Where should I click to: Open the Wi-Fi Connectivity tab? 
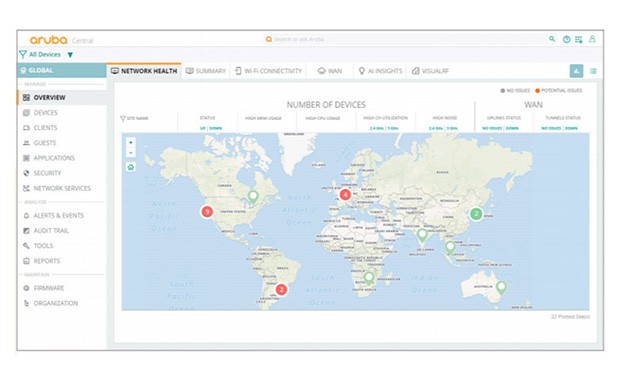coord(268,71)
